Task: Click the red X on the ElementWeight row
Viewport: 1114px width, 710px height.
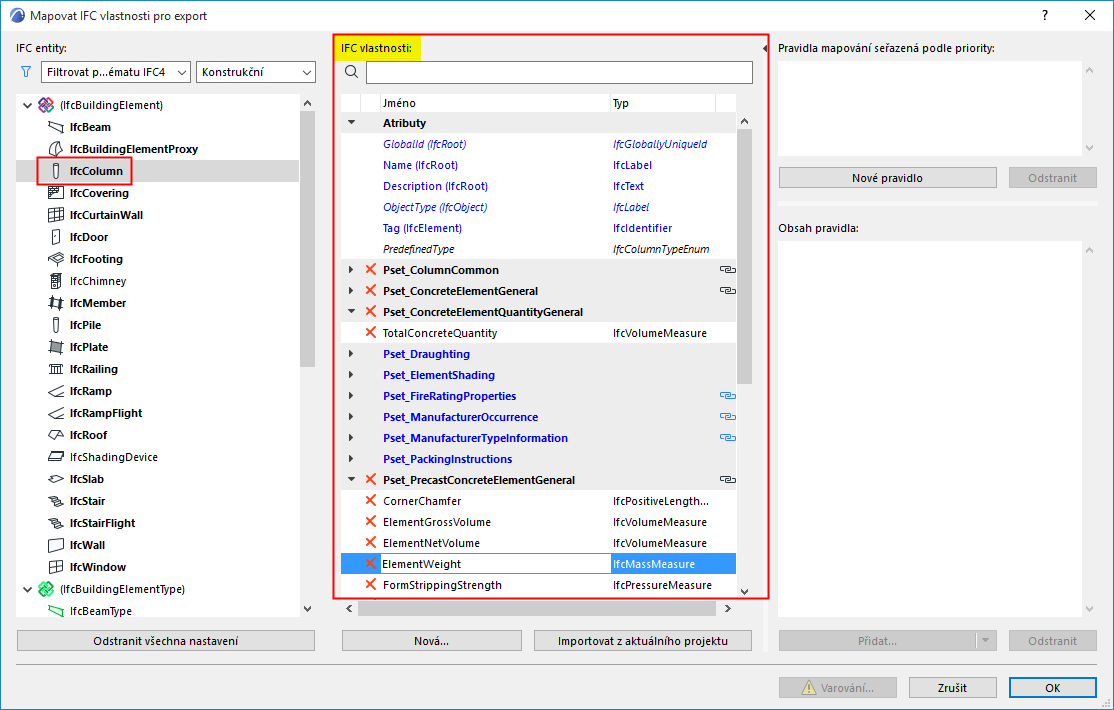Action: (x=370, y=564)
